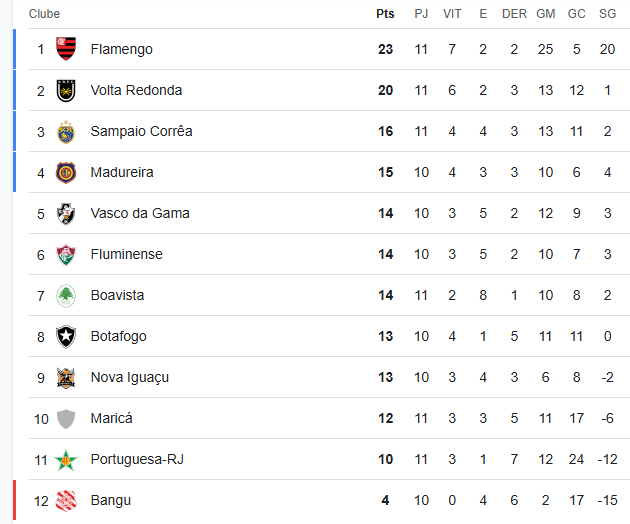The height and width of the screenshot is (524, 630).
Task: Click the Pts column header
Action: (x=385, y=14)
